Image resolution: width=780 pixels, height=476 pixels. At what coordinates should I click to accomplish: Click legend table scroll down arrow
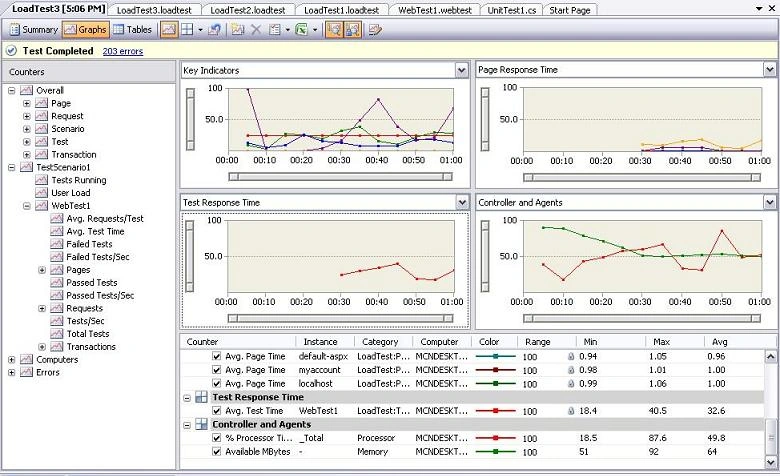click(770, 463)
